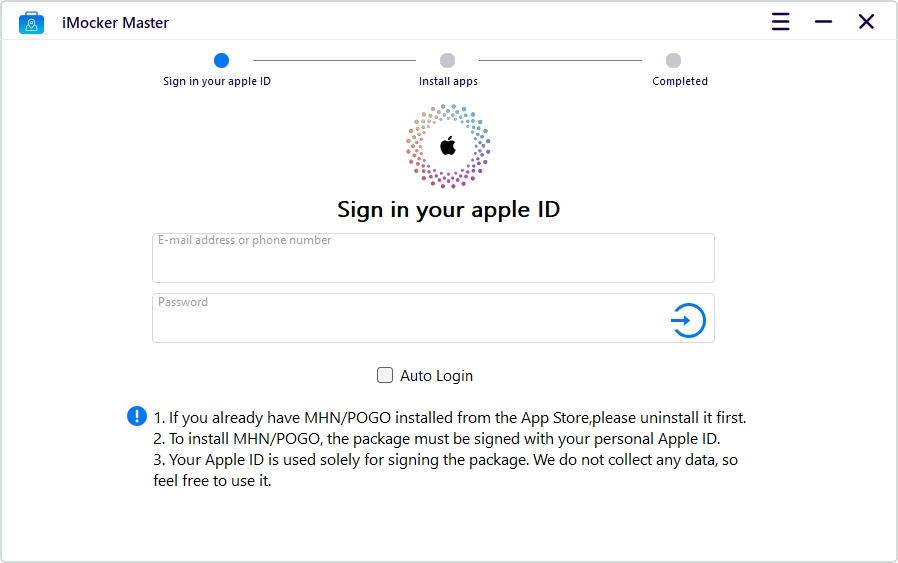
Task: Click the Apple logo icon
Action: pos(448,146)
